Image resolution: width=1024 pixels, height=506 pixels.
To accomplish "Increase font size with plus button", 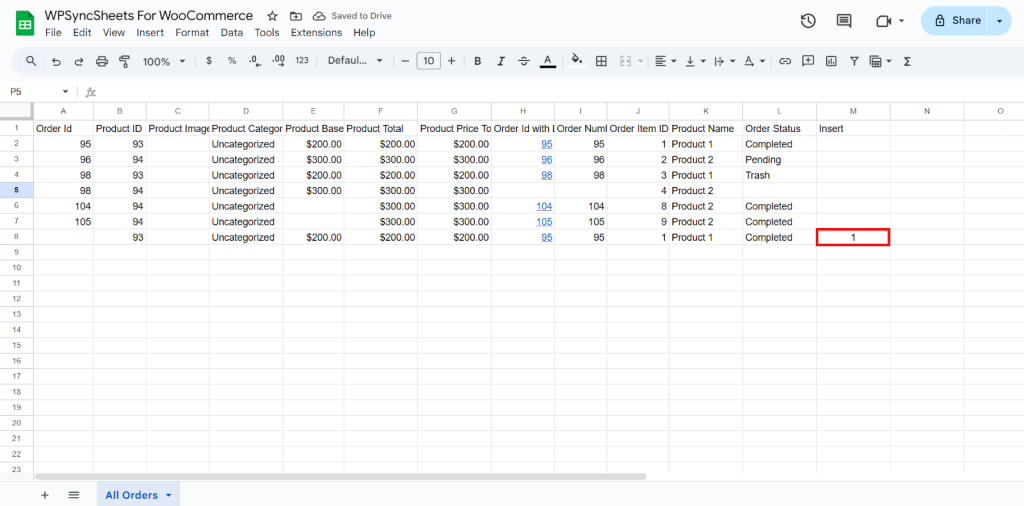I will (451, 61).
